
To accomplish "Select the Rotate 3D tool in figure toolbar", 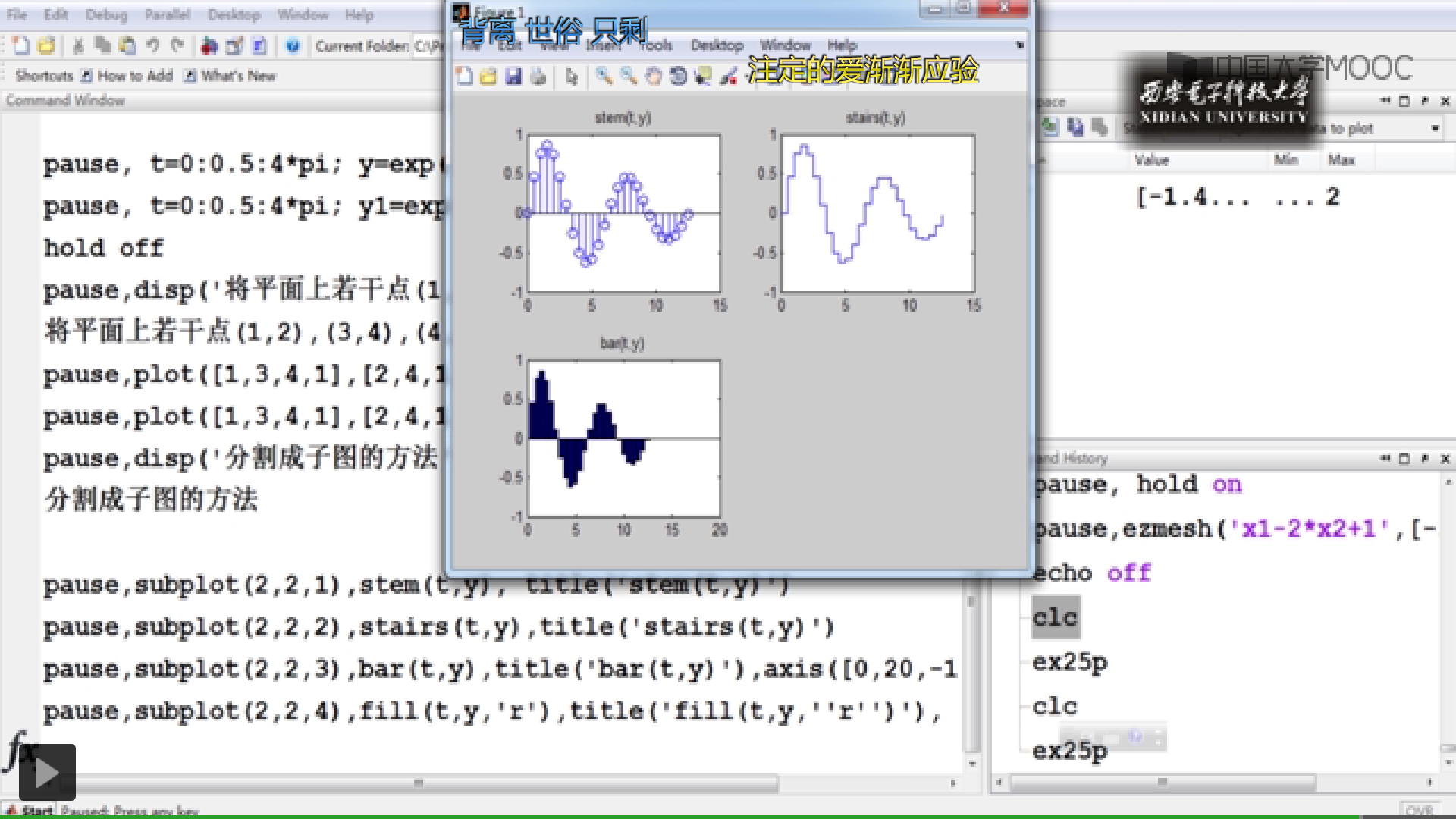I will (677, 76).
